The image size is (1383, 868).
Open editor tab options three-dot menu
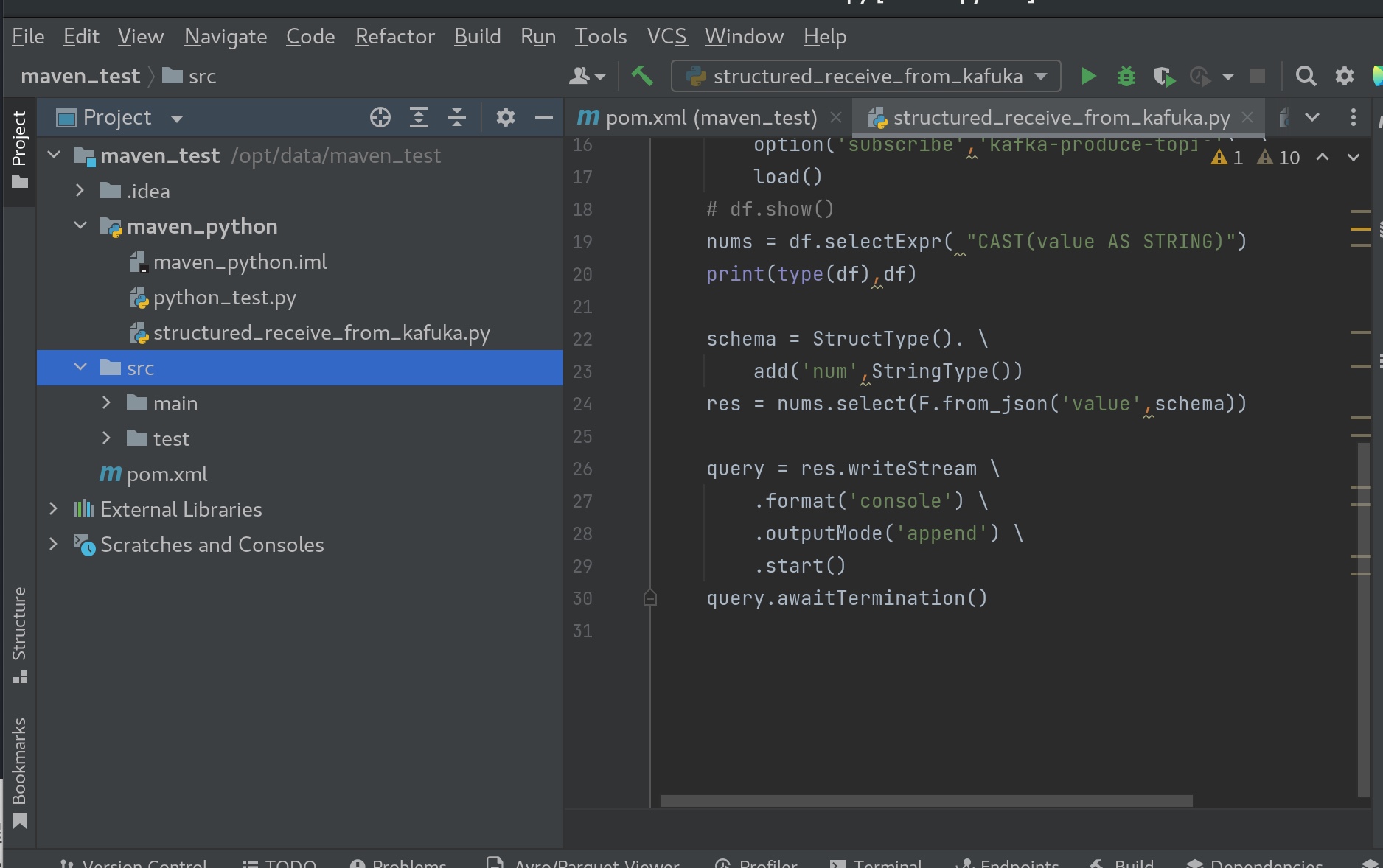point(1353,117)
